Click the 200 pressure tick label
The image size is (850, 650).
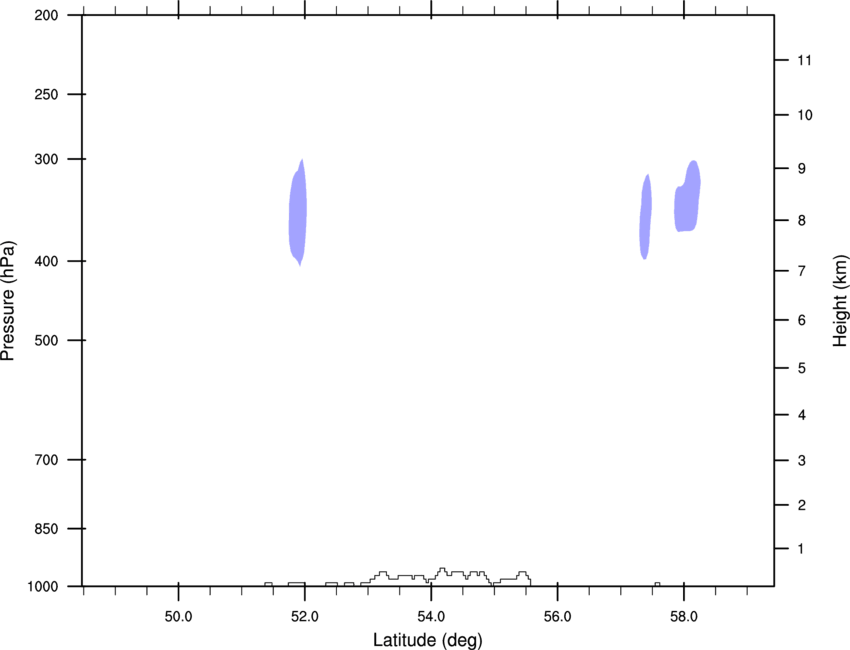click(46, 15)
